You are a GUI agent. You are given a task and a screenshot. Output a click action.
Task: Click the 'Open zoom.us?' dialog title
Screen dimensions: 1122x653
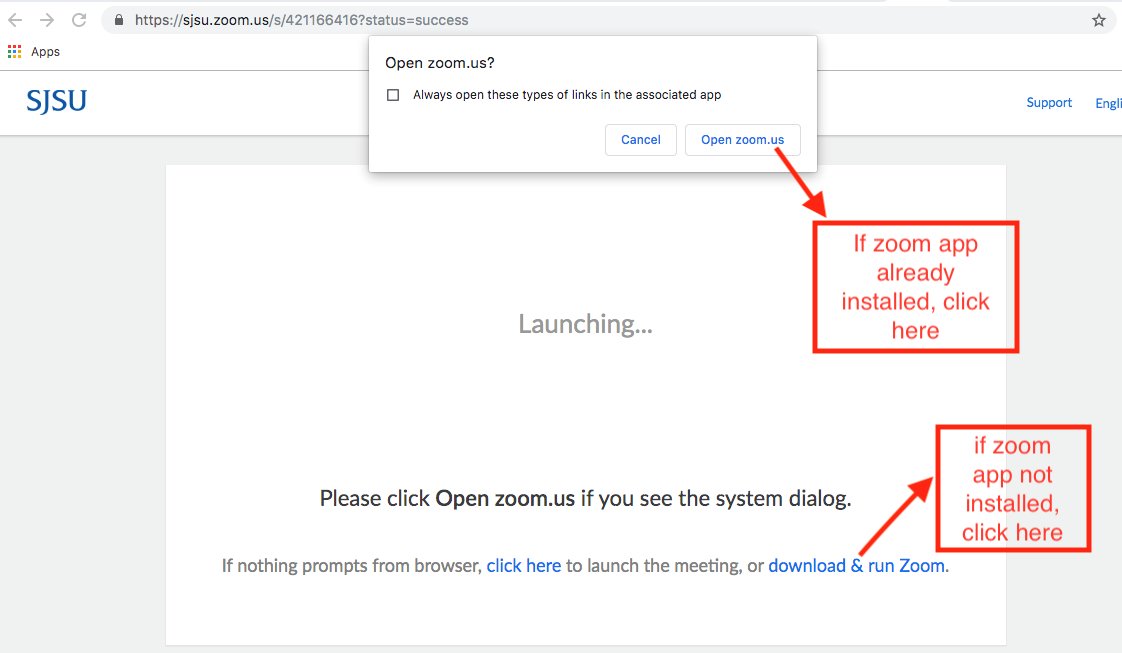point(440,63)
